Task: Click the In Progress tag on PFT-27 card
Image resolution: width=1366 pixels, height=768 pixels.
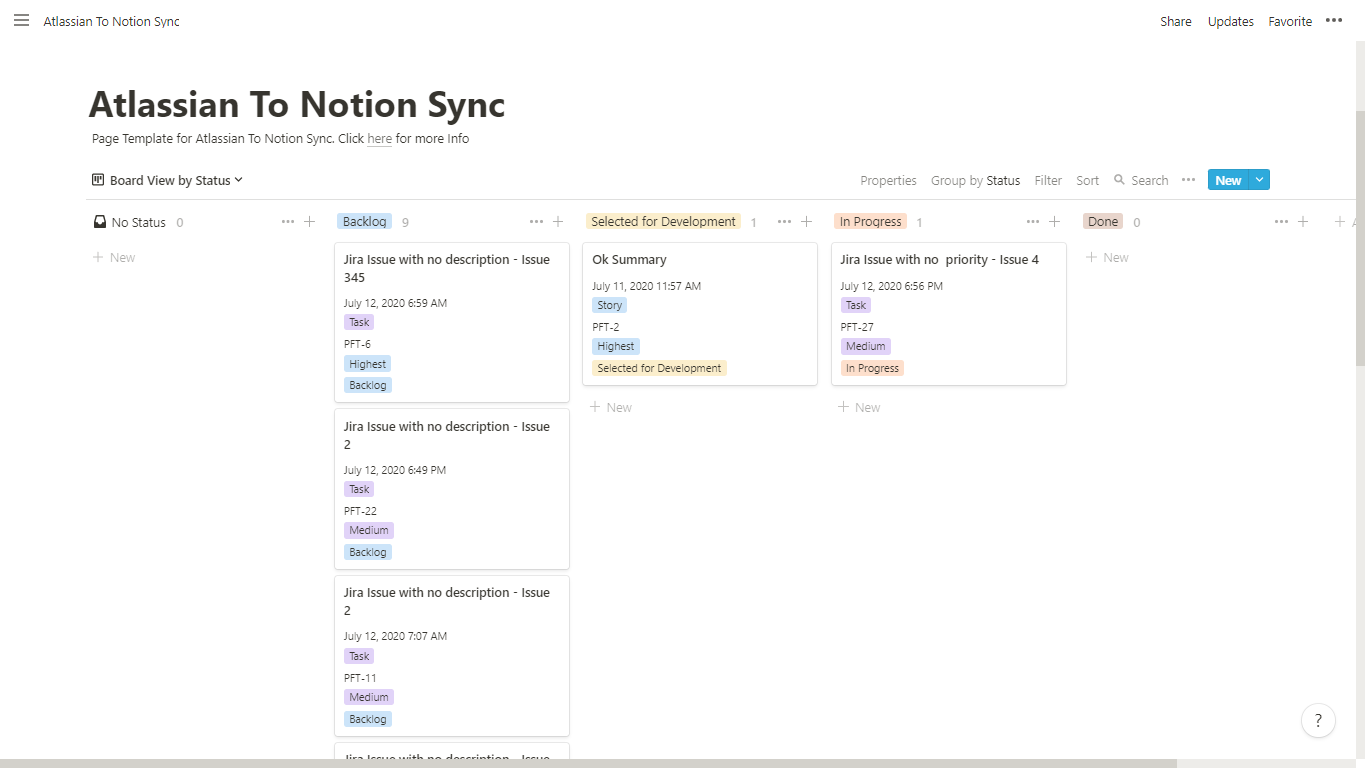Action: coord(872,368)
